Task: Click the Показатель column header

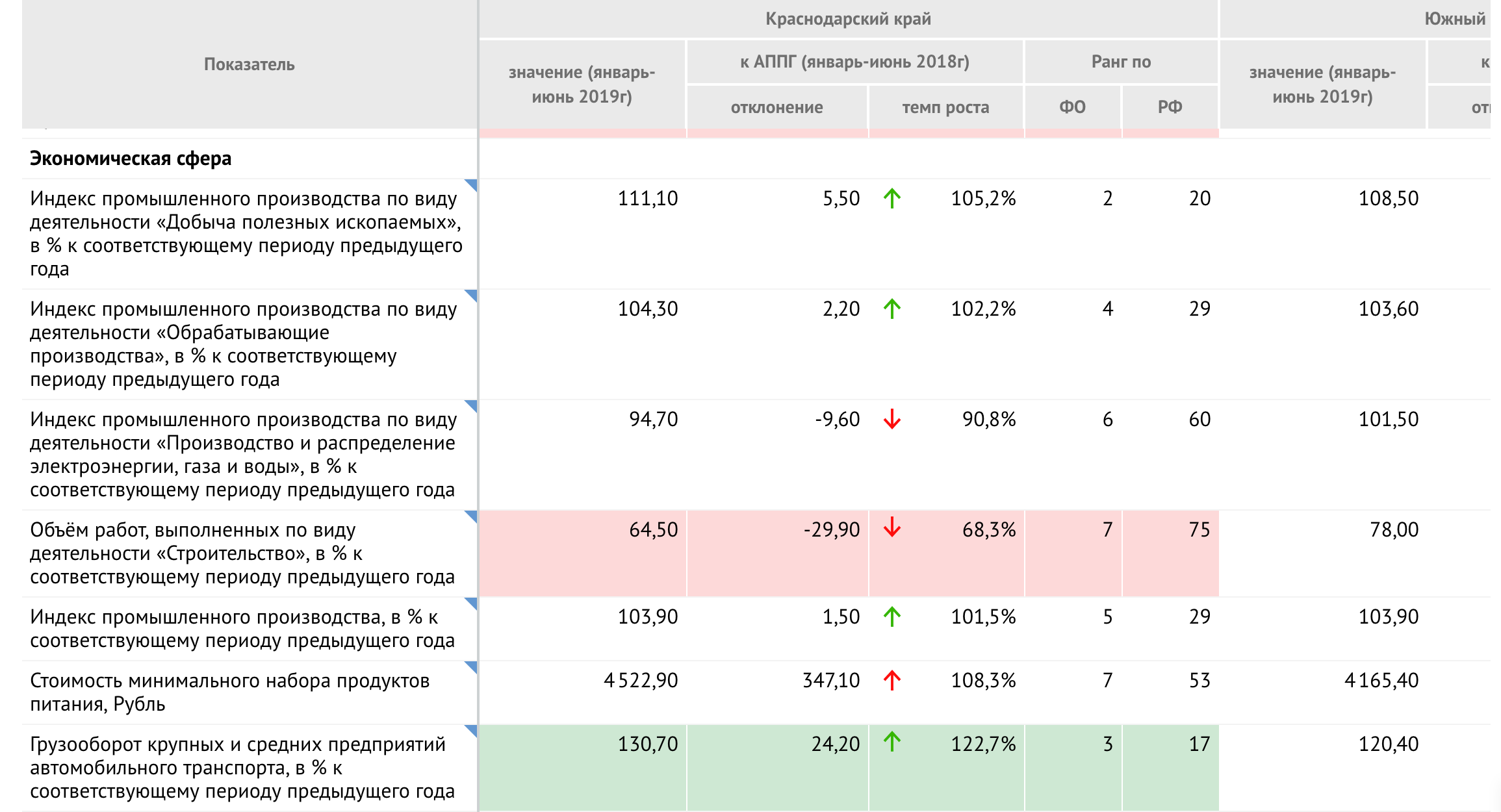Action: pos(250,64)
